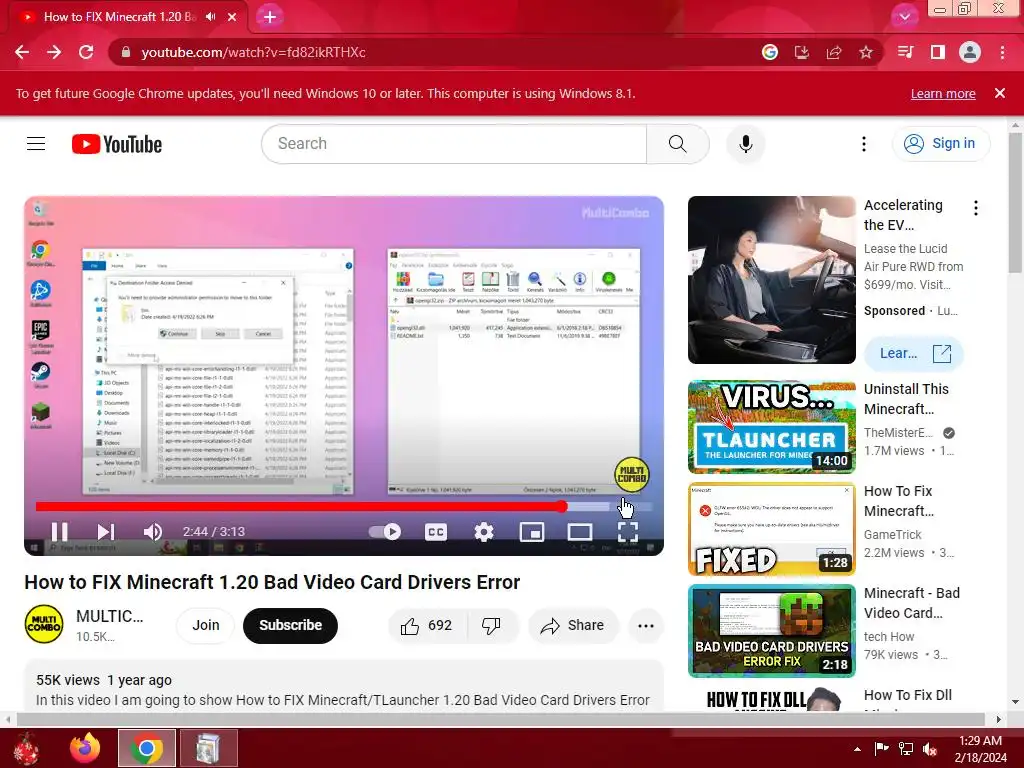
Task: Close the YouTube tab
Action: tap(232, 17)
